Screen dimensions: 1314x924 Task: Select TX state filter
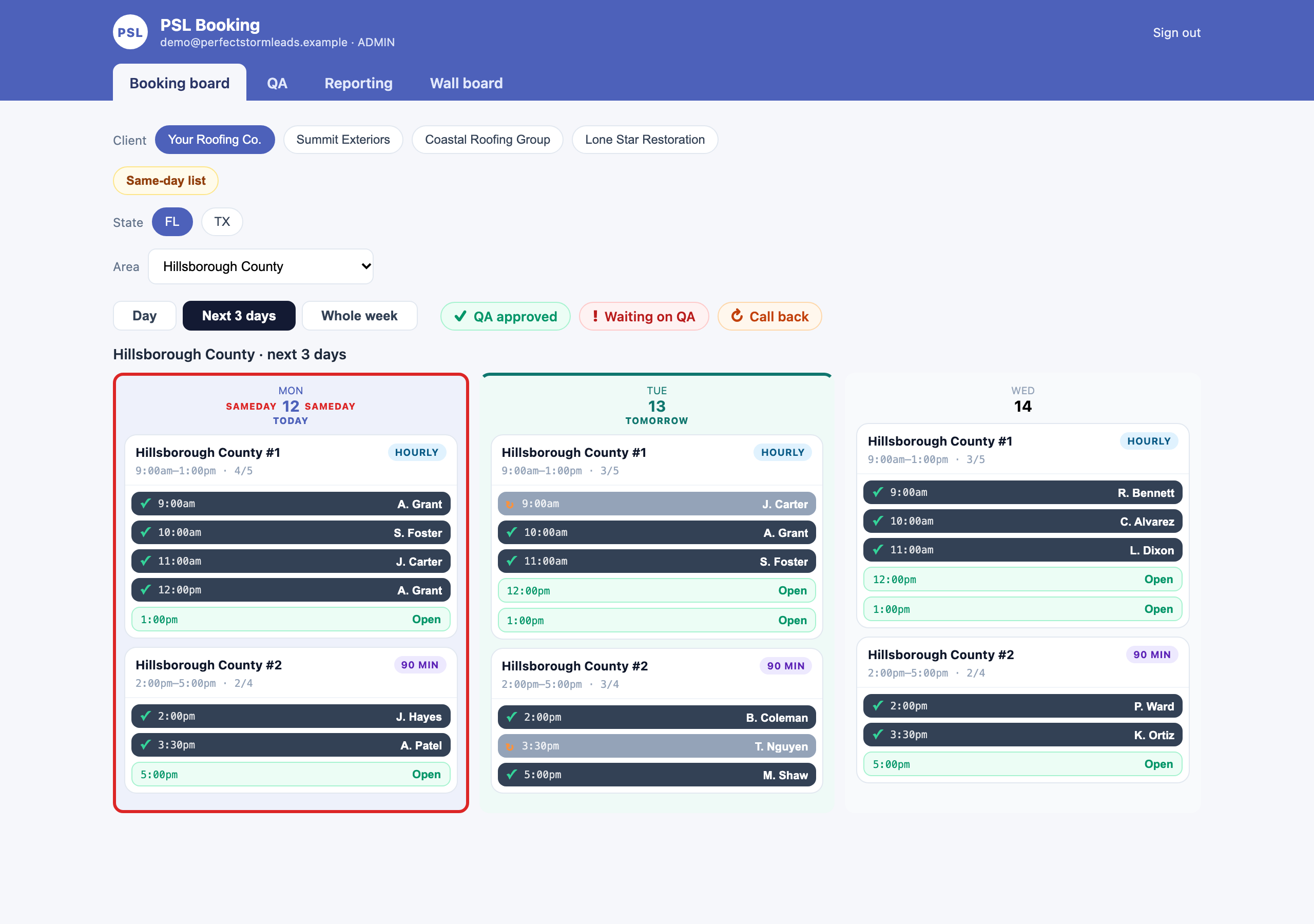pyautogui.click(x=222, y=222)
